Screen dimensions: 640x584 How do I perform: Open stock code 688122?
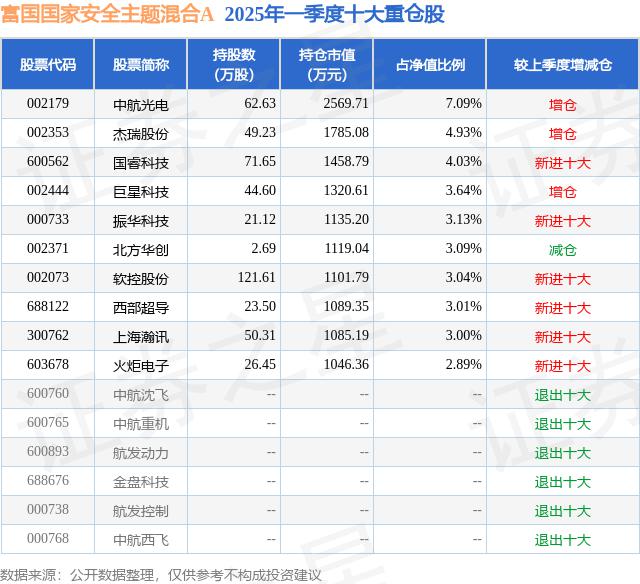pyautogui.click(x=48, y=307)
